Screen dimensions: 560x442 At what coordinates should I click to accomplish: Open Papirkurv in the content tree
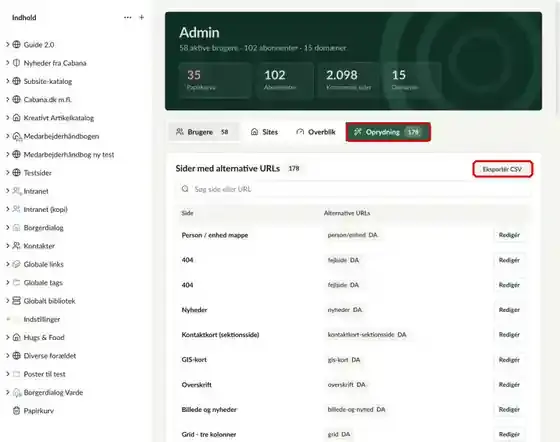point(39,411)
